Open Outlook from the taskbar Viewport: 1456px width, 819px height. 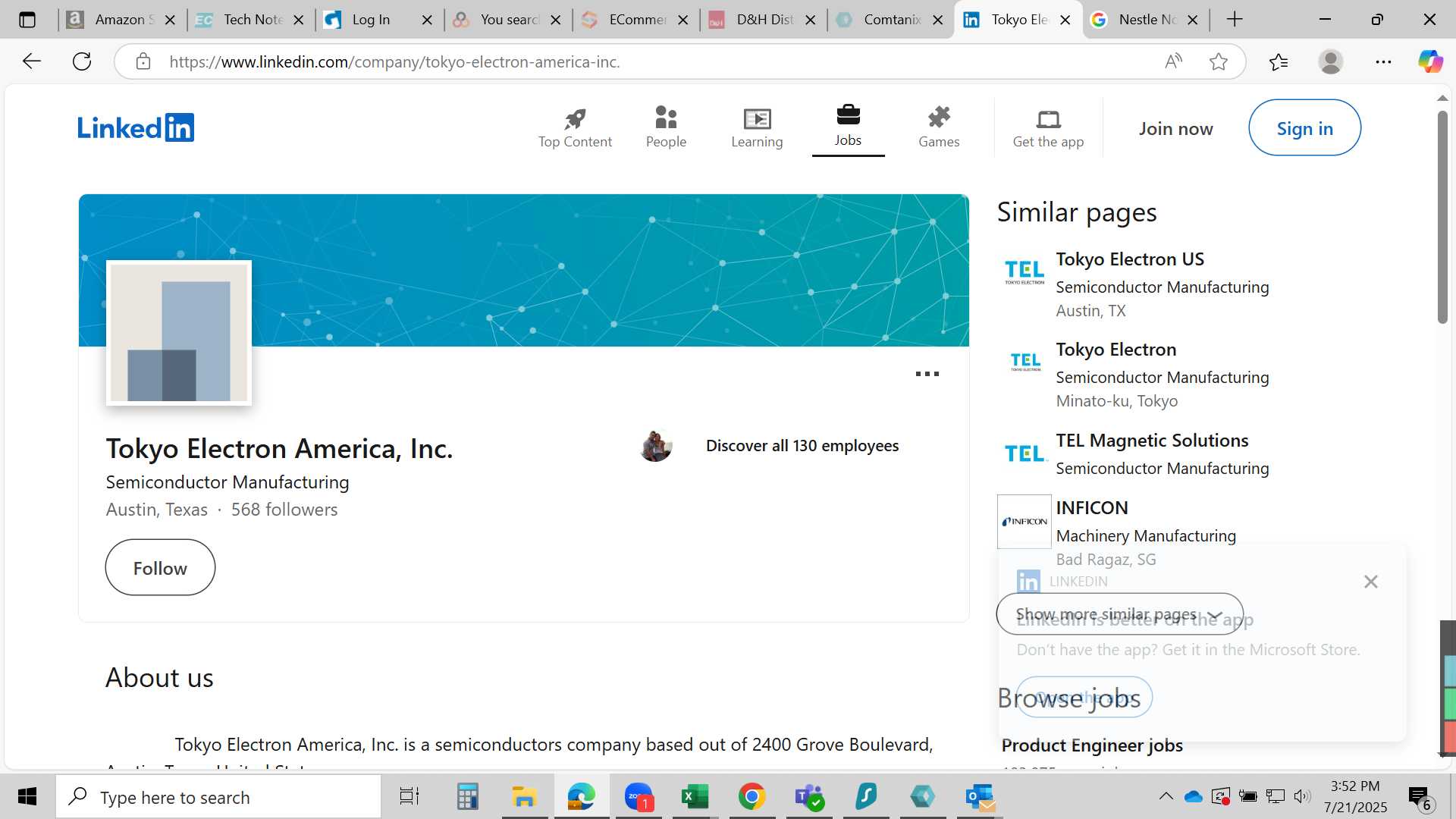pyautogui.click(x=980, y=796)
